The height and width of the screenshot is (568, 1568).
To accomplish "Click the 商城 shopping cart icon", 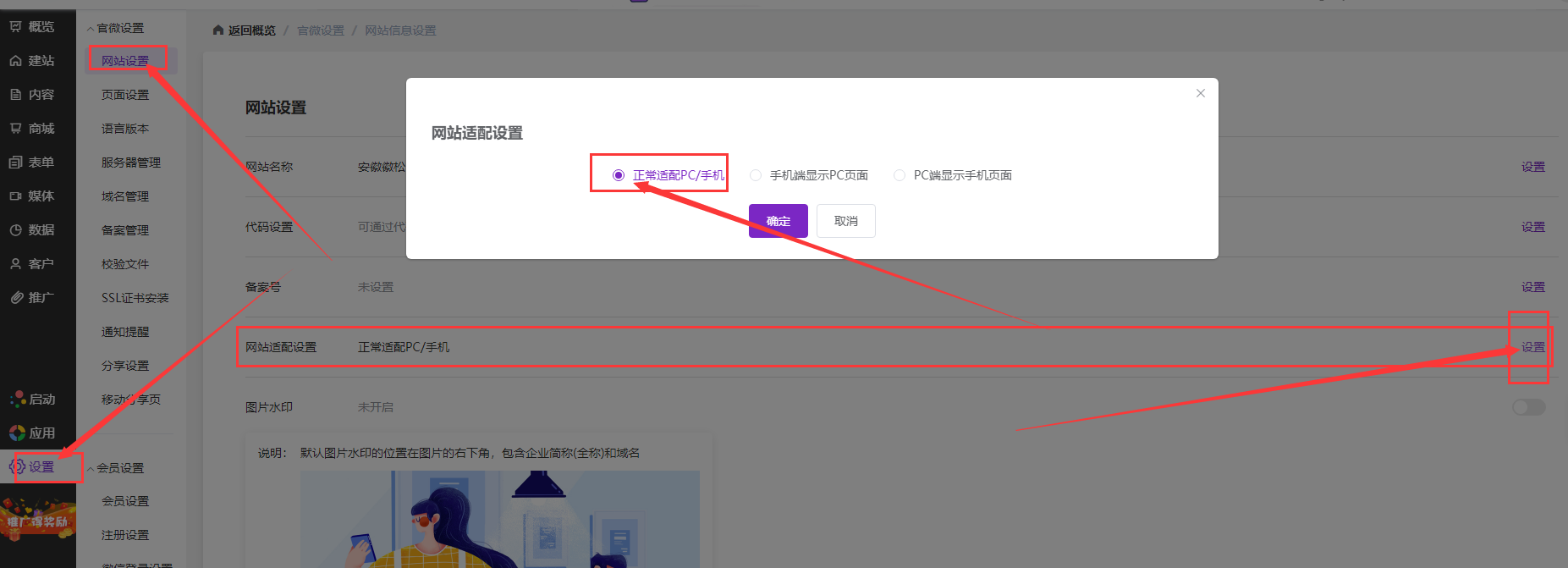I will [16, 129].
